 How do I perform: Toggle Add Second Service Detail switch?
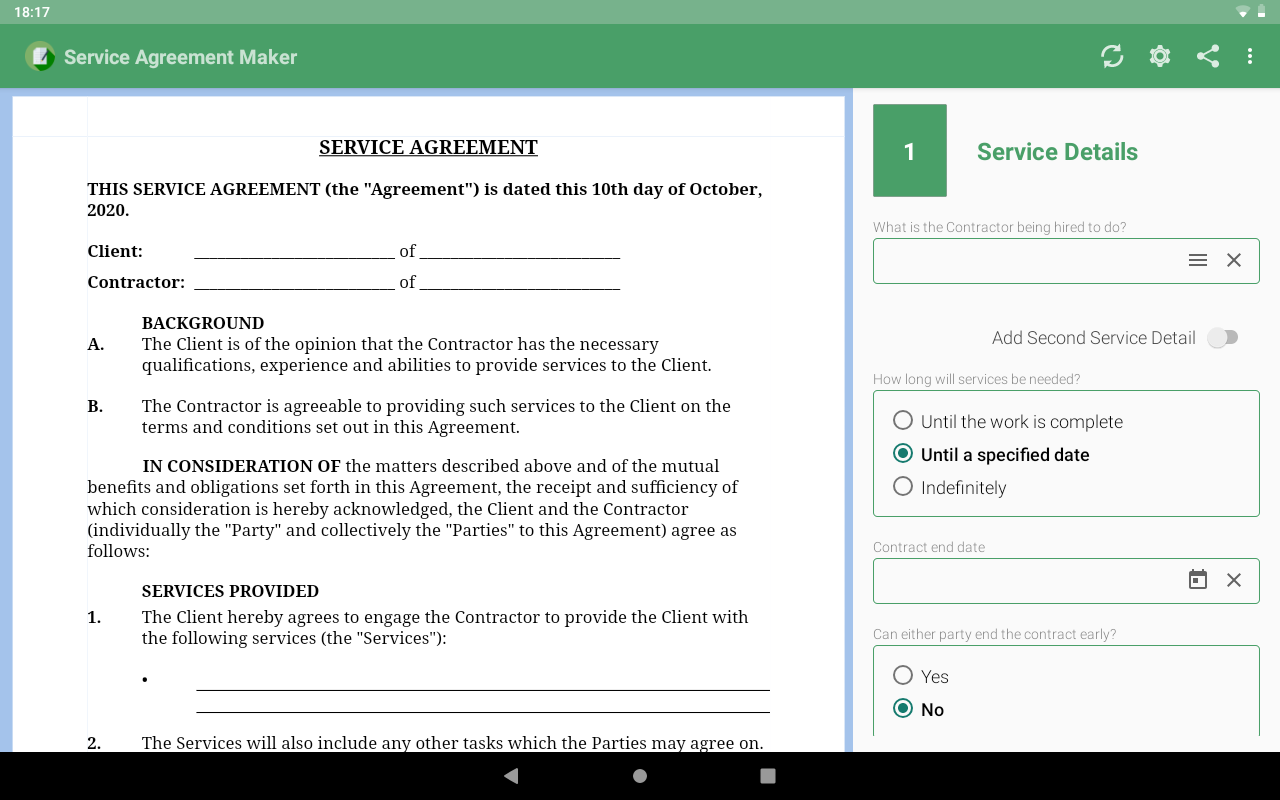(x=1222, y=338)
